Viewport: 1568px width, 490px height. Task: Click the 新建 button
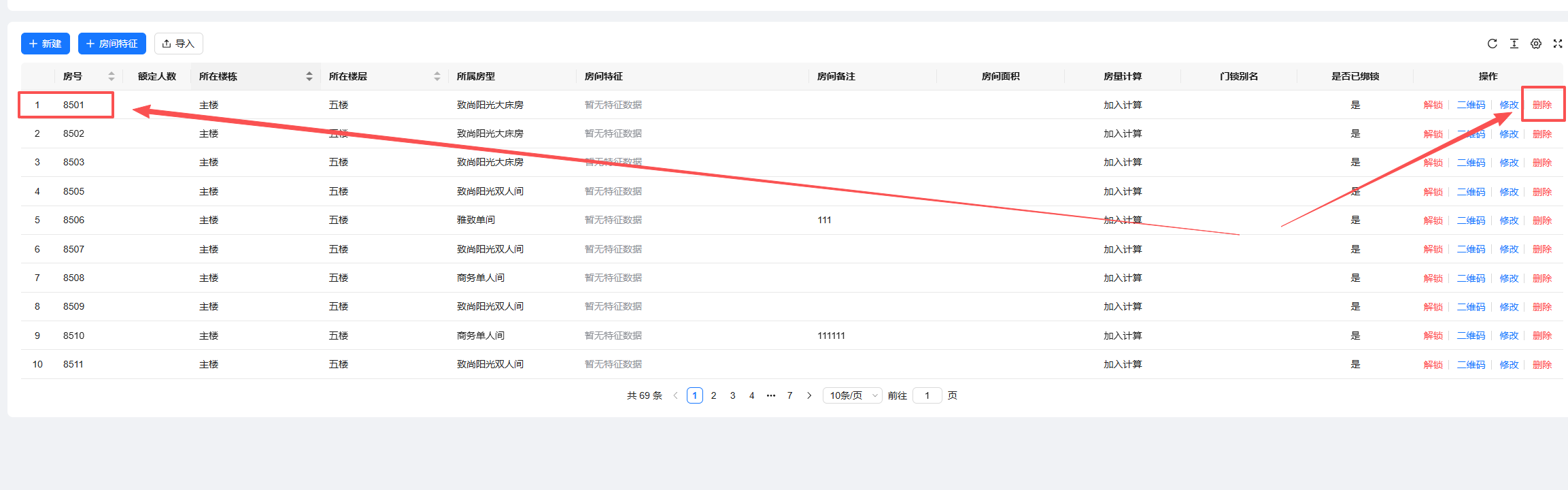coord(46,44)
